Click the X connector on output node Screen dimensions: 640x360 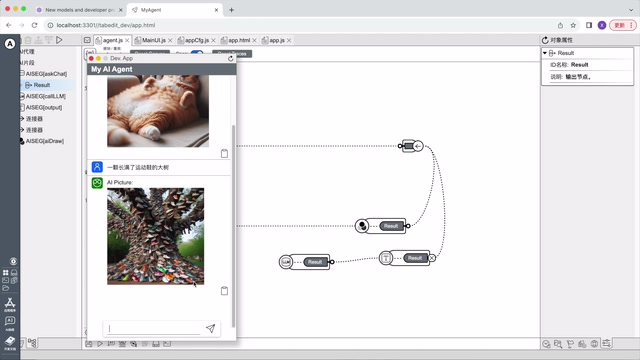(432, 258)
